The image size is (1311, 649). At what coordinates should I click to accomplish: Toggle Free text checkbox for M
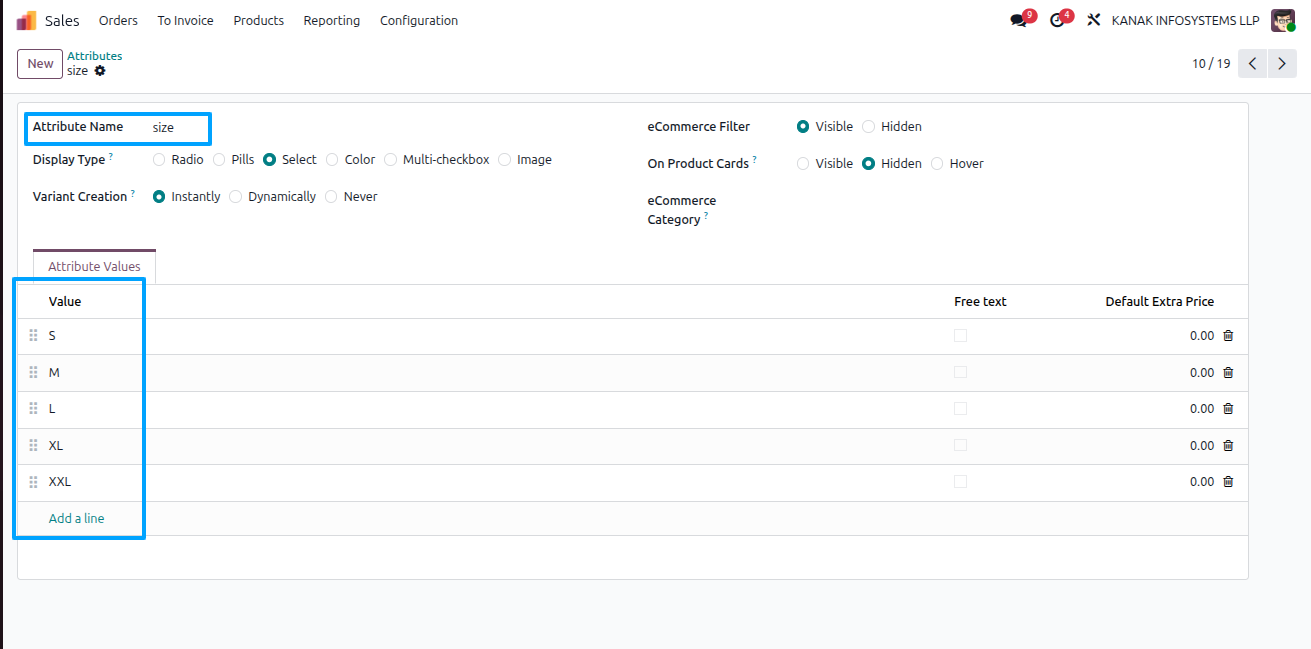(961, 372)
